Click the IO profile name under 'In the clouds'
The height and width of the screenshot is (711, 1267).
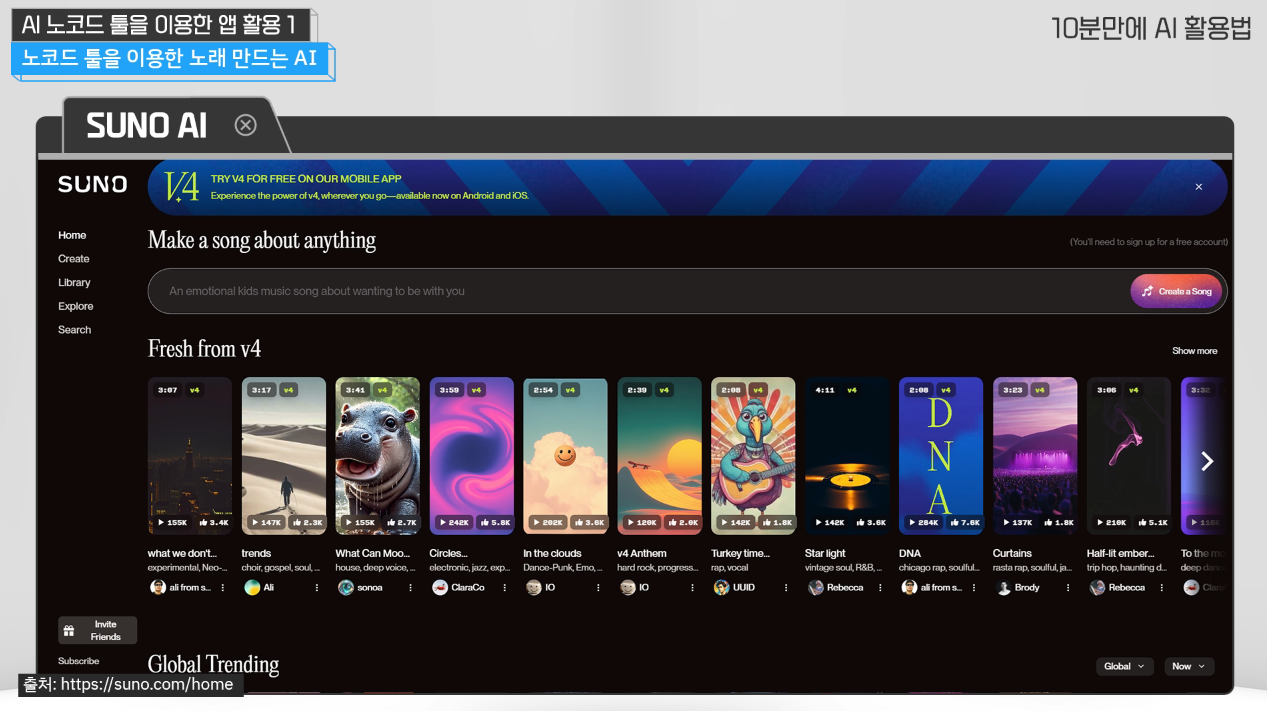tap(550, 588)
